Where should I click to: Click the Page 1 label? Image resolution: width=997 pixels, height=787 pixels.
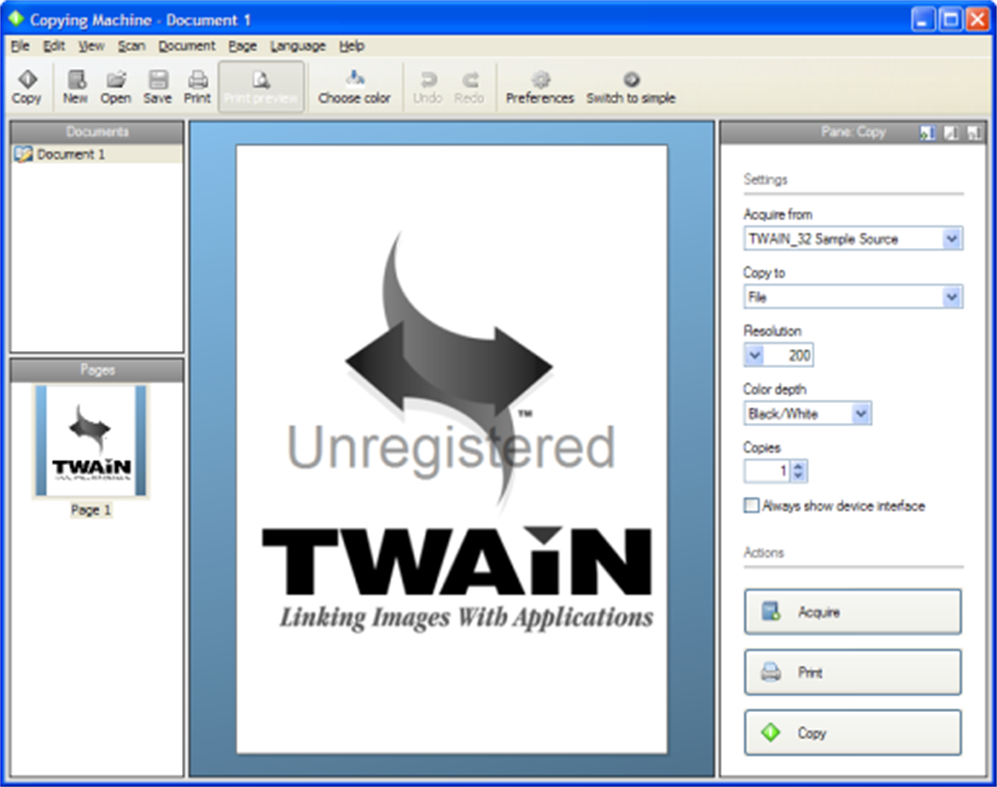tap(91, 510)
